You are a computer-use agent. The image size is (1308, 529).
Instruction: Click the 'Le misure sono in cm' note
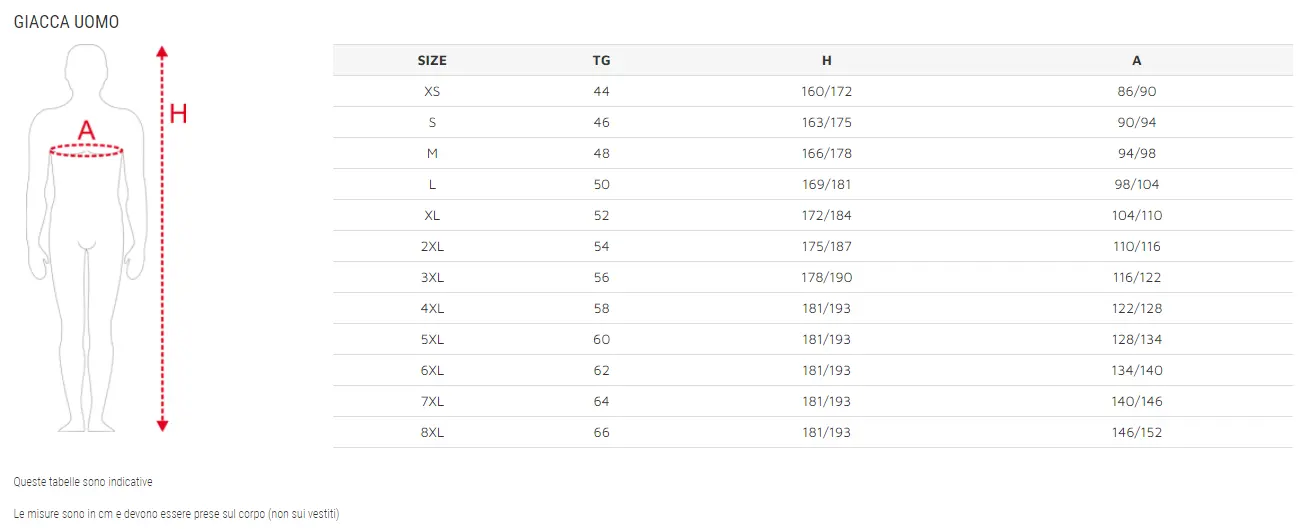pos(176,514)
